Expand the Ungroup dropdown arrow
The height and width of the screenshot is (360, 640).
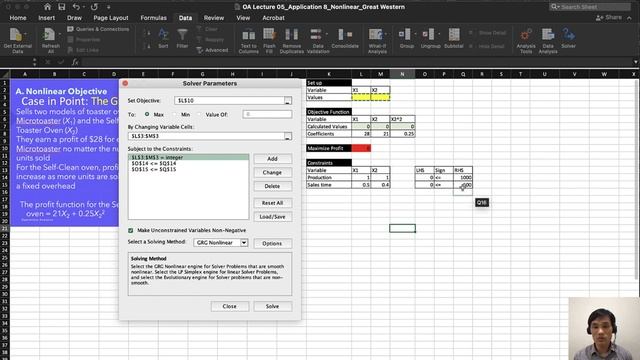[x=440, y=34]
